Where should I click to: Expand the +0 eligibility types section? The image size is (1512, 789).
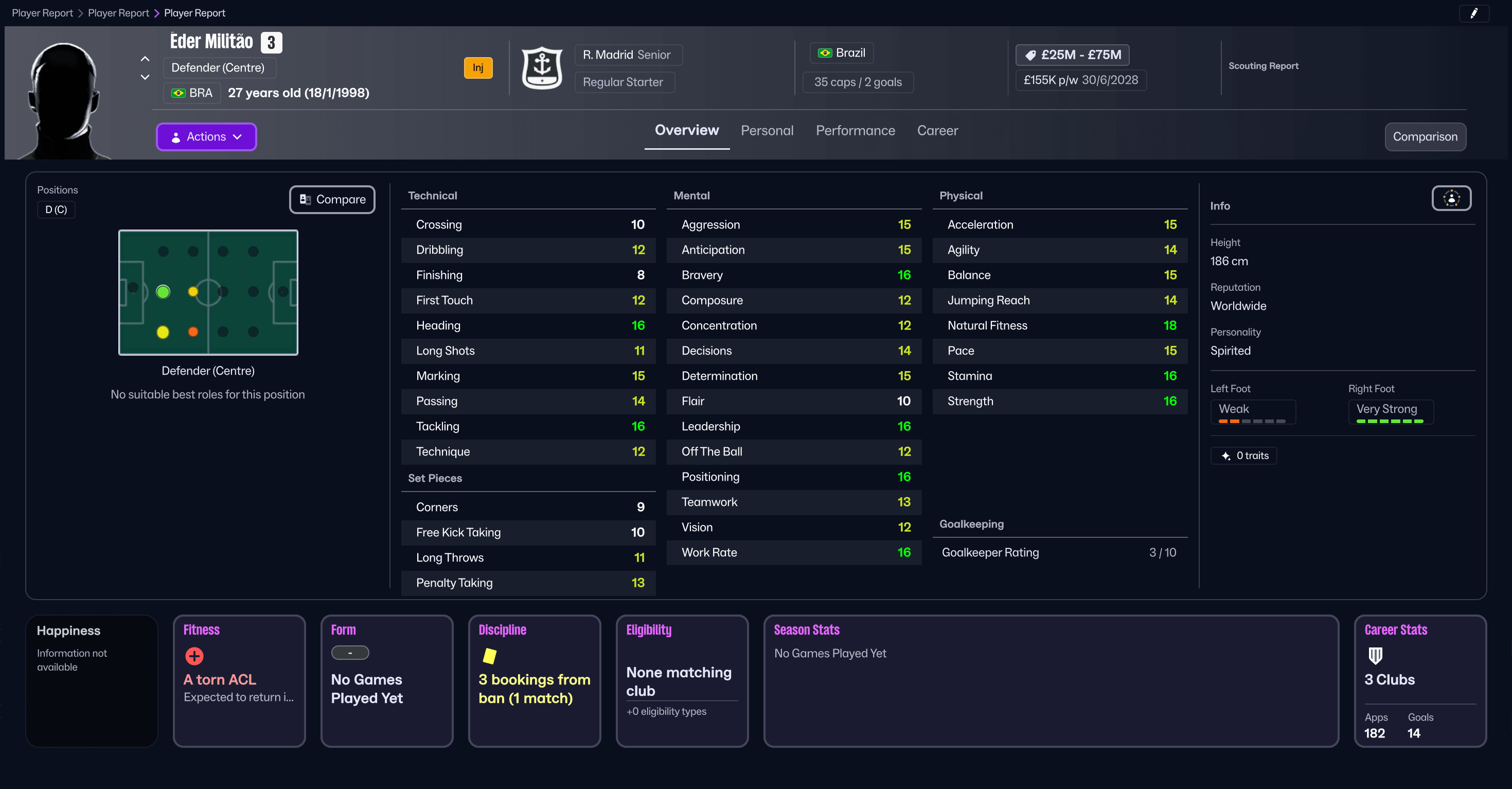tap(666, 711)
